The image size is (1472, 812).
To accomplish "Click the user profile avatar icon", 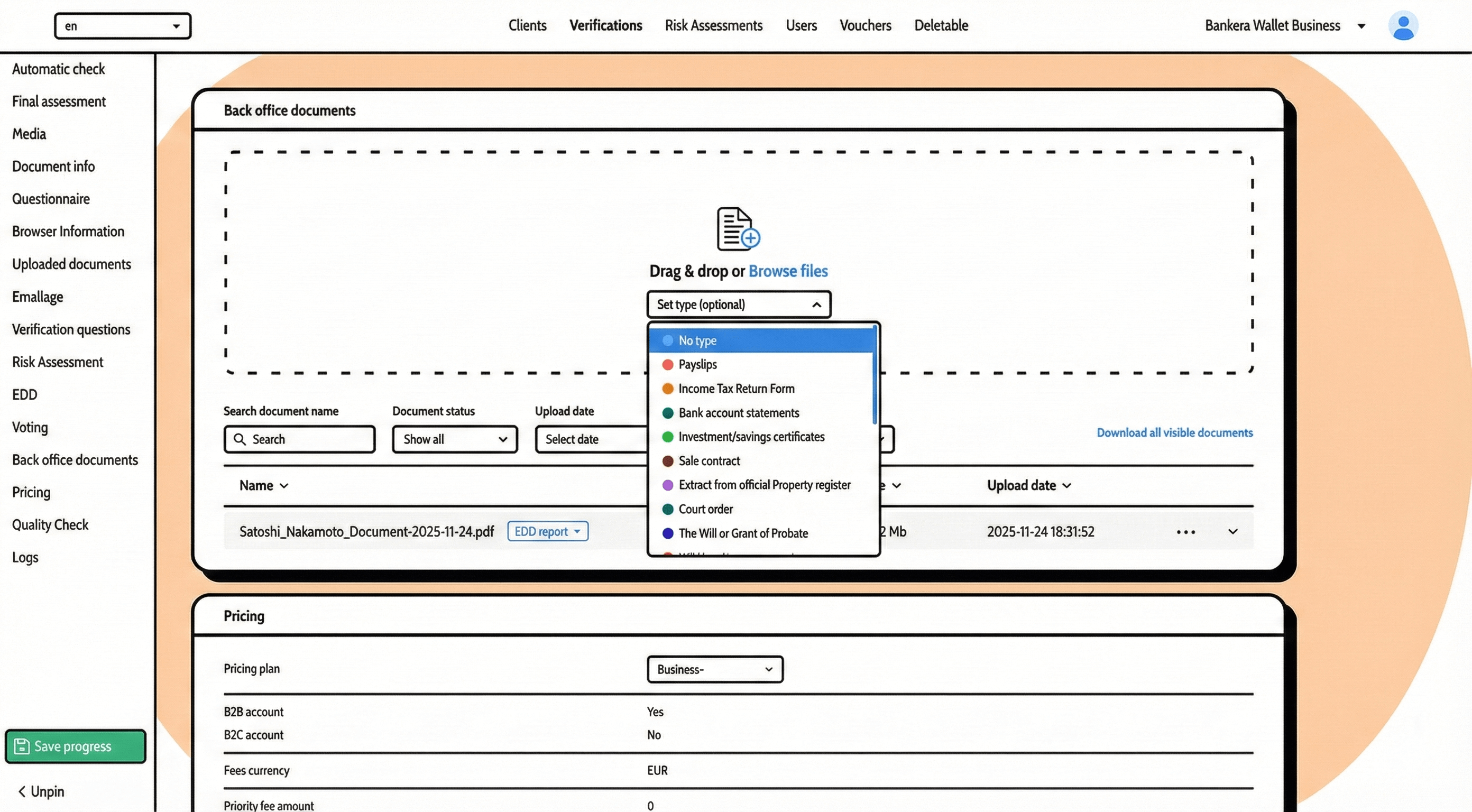I will [1403, 26].
